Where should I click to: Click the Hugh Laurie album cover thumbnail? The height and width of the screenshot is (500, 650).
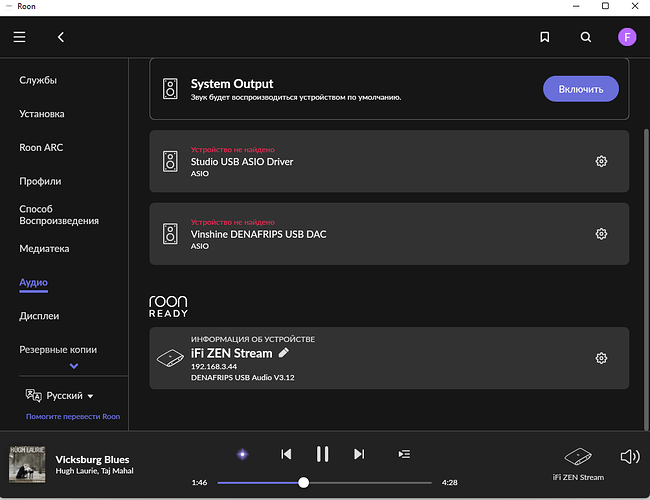click(x=27, y=464)
